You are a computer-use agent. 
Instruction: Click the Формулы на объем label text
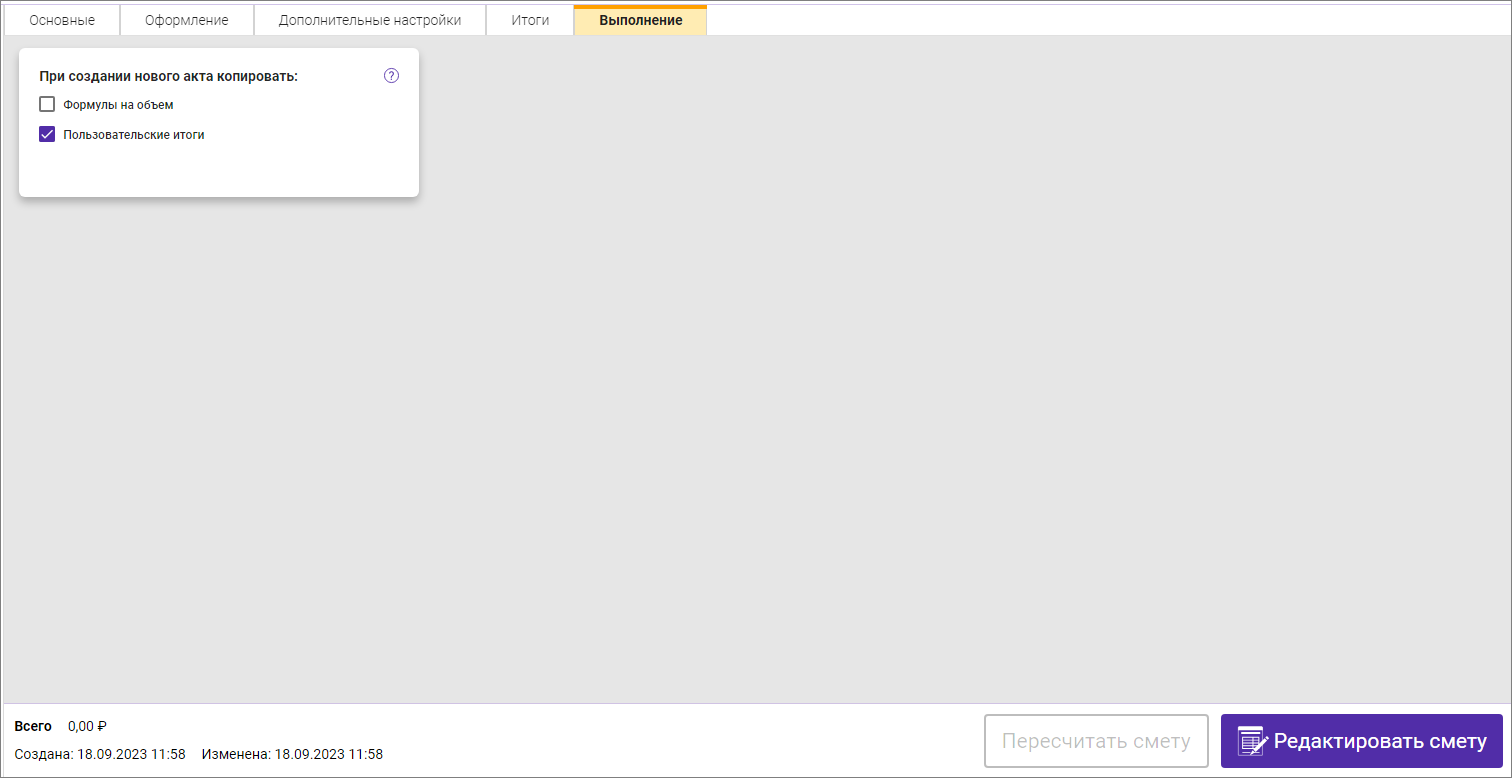coord(118,105)
